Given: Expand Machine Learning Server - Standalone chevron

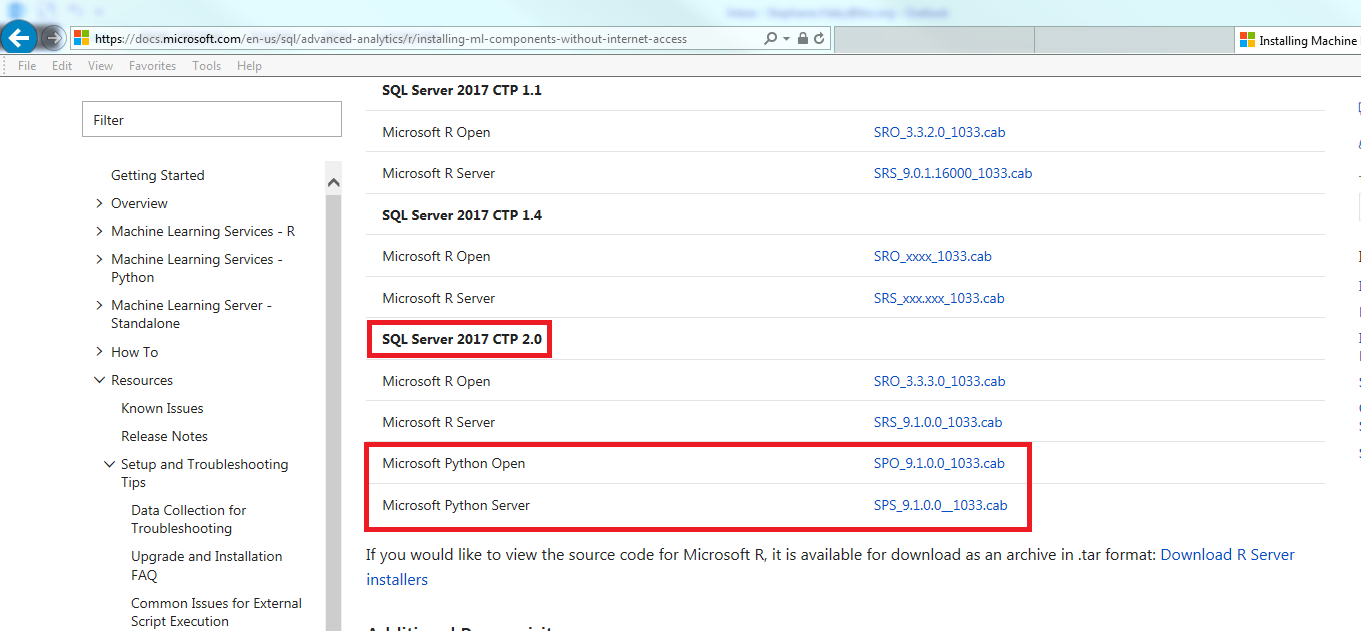Looking at the screenshot, I should [x=99, y=305].
